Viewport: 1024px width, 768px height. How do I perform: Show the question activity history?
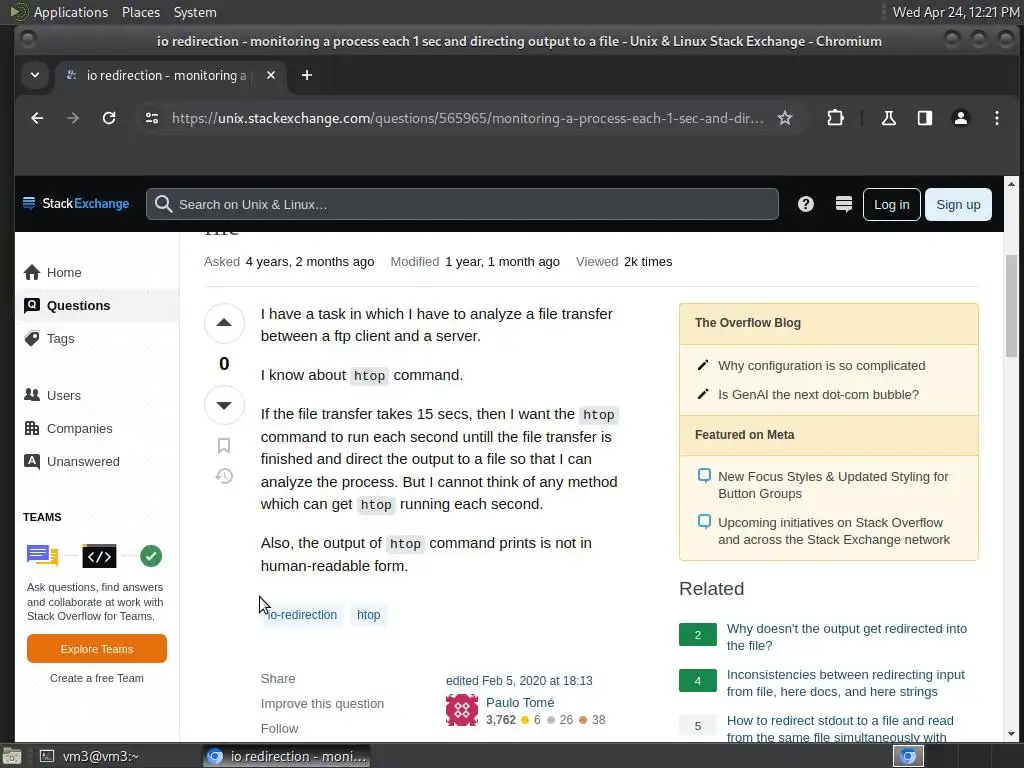coord(224,475)
